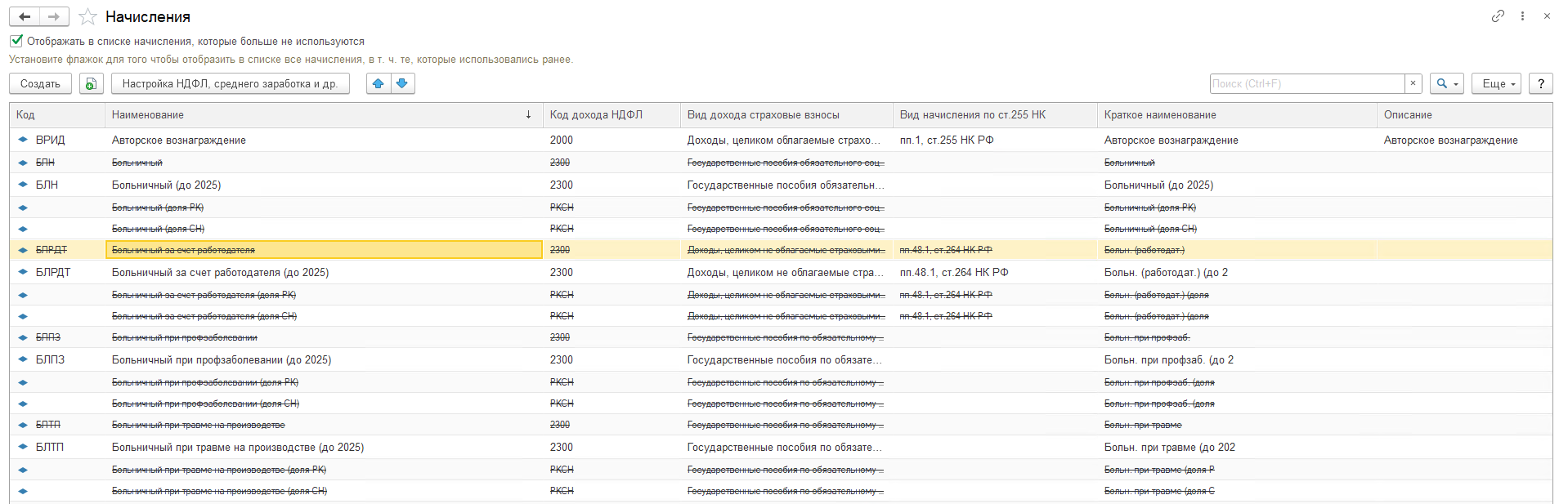Click the Код дохода НДФЛ column header

612,115
